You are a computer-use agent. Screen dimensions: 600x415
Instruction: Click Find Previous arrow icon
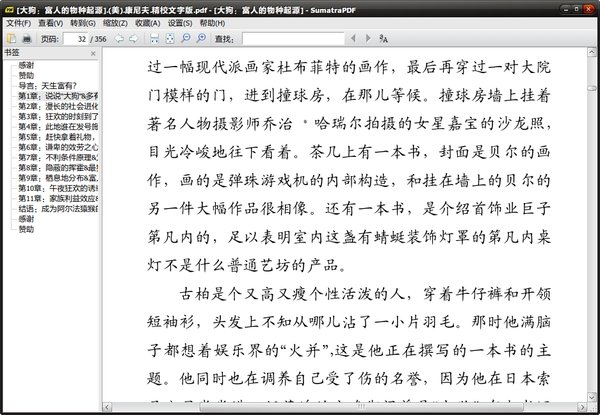coord(353,38)
